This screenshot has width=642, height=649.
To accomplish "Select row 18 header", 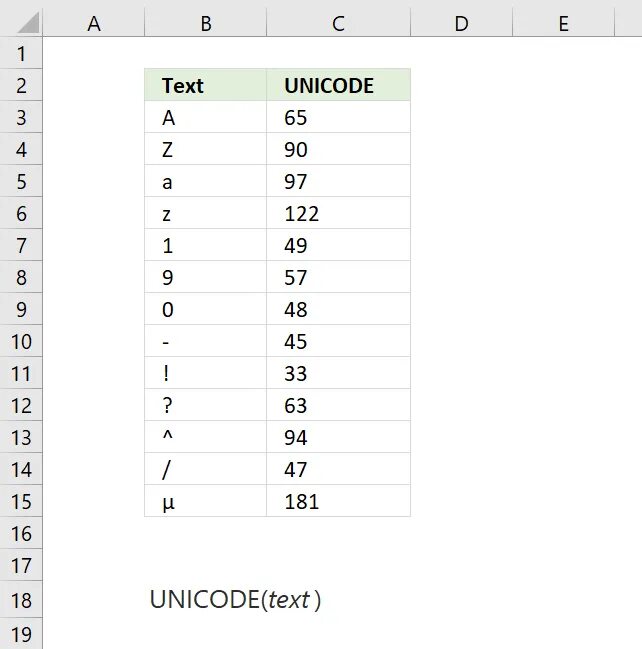I will point(21,599).
